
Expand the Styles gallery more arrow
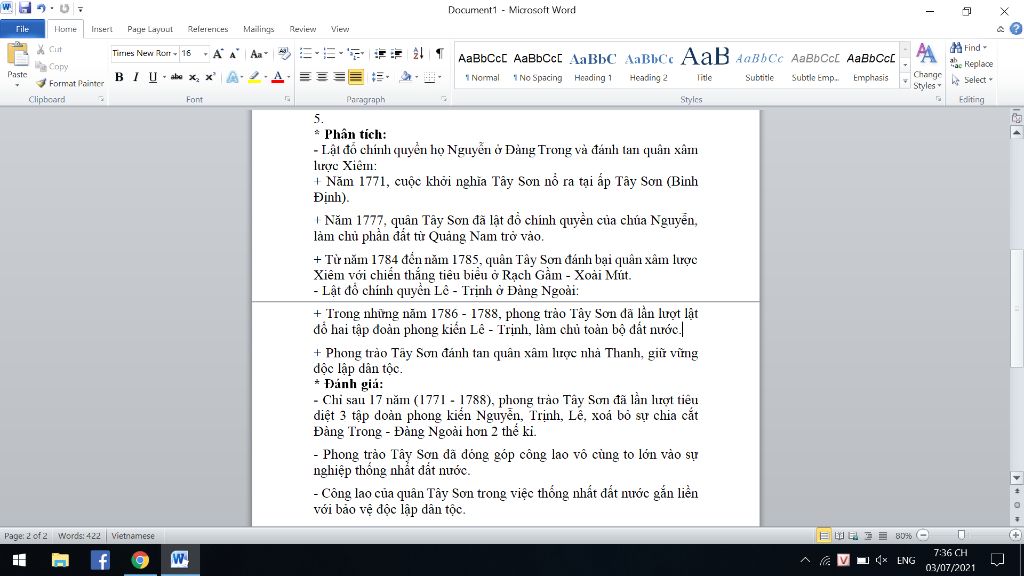coord(905,82)
